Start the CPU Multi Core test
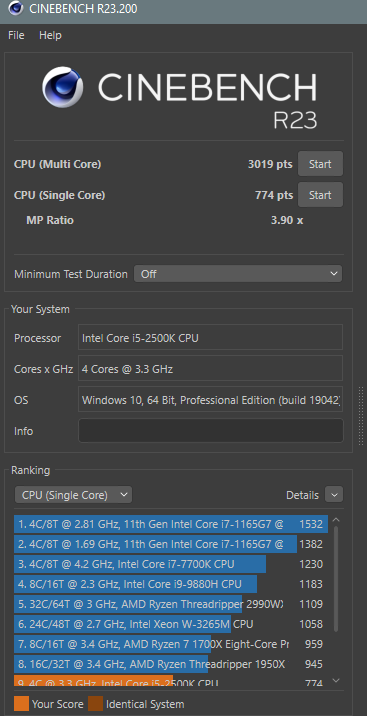The height and width of the screenshot is (716, 367). point(320,164)
